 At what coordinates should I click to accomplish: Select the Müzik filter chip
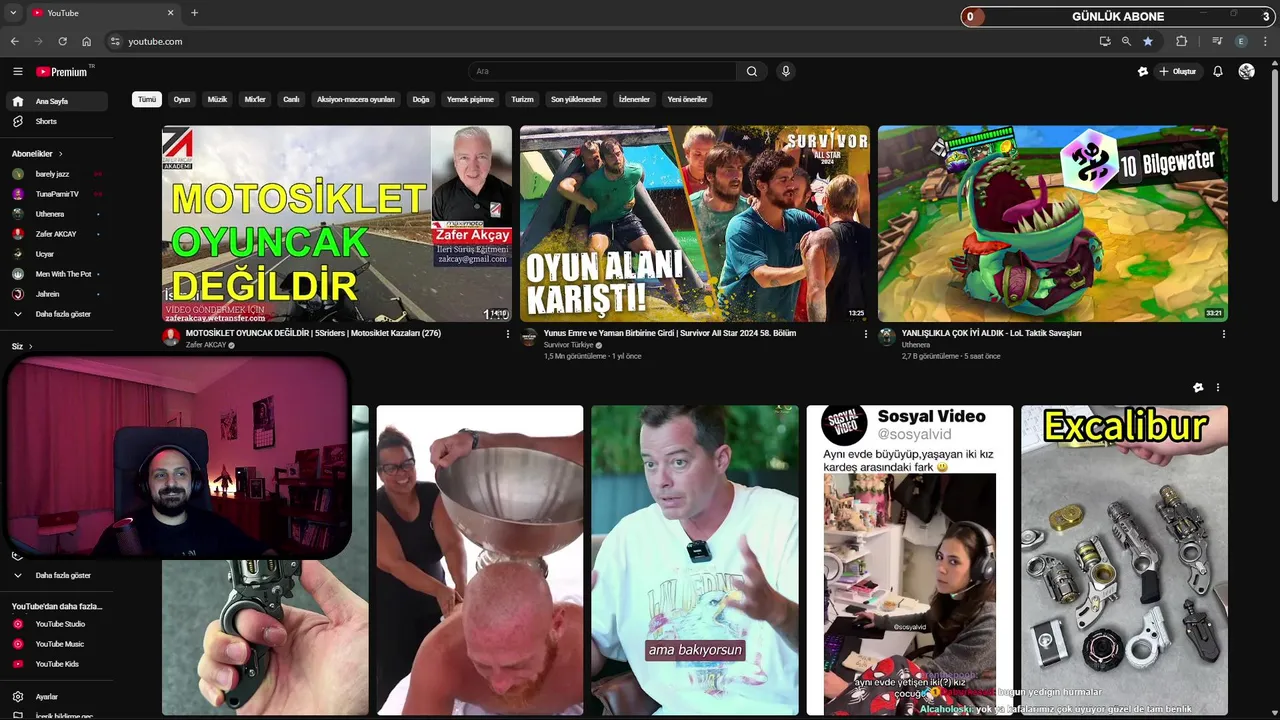tap(217, 100)
